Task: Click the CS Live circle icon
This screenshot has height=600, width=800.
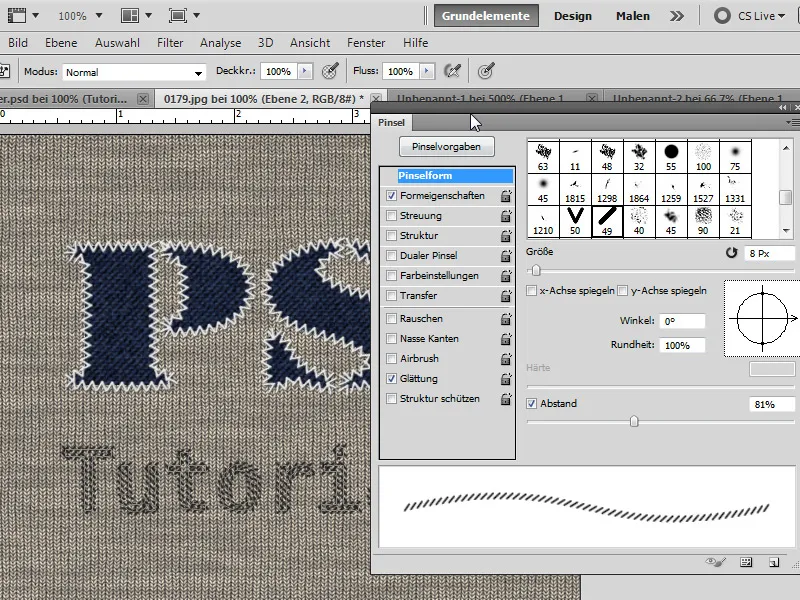Action: (x=722, y=16)
